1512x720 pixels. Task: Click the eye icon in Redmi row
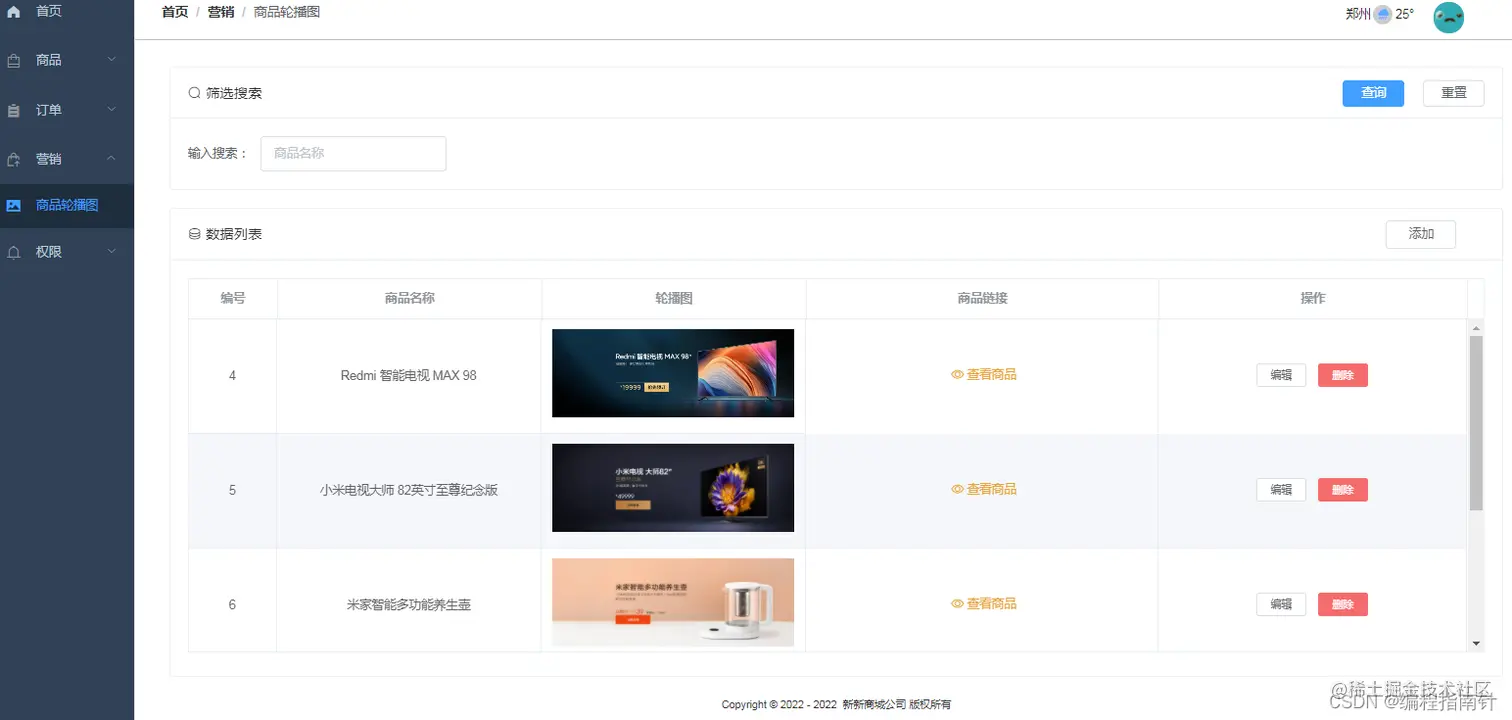957,375
